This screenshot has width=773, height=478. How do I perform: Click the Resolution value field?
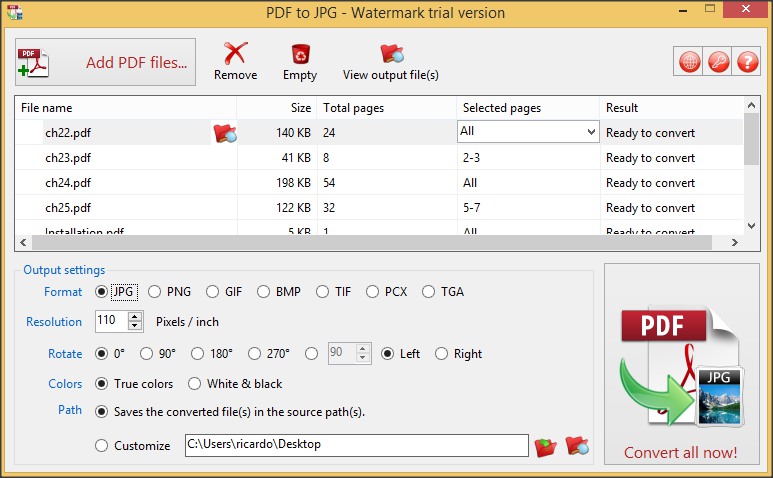(x=111, y=321)
